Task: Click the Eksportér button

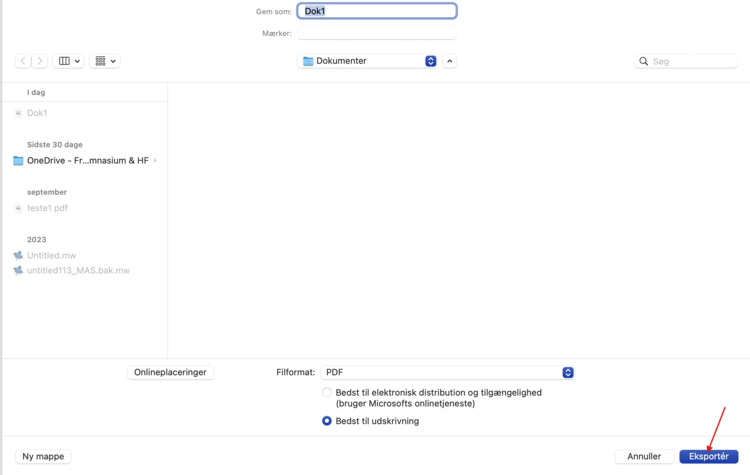Action: click(x=708, y=456)
